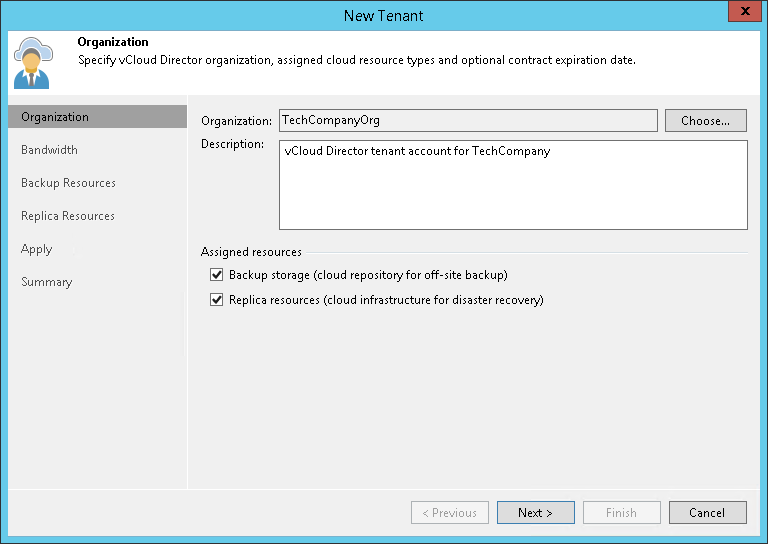Click the < Previous button
The width and height of the screenshot is (768, 544).
click(x=450, y=513)
